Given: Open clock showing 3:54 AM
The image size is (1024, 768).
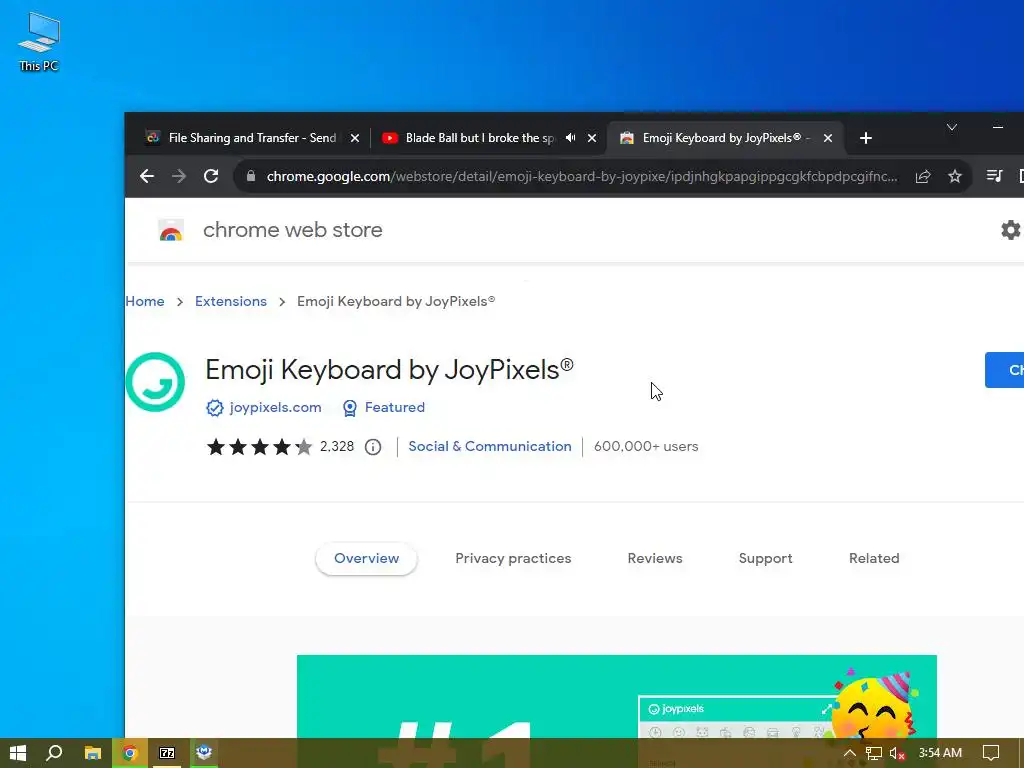Looking at the screenshot, I should click(x=940, y=753).
